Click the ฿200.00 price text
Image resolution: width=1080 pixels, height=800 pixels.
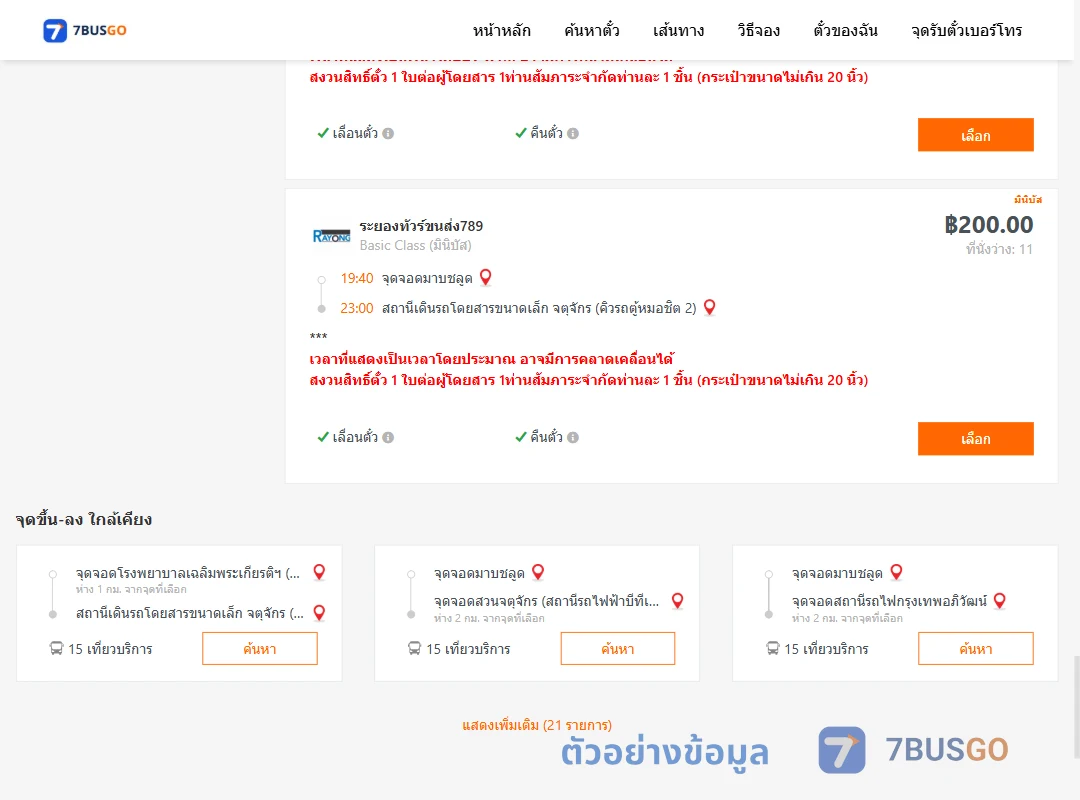988,225
